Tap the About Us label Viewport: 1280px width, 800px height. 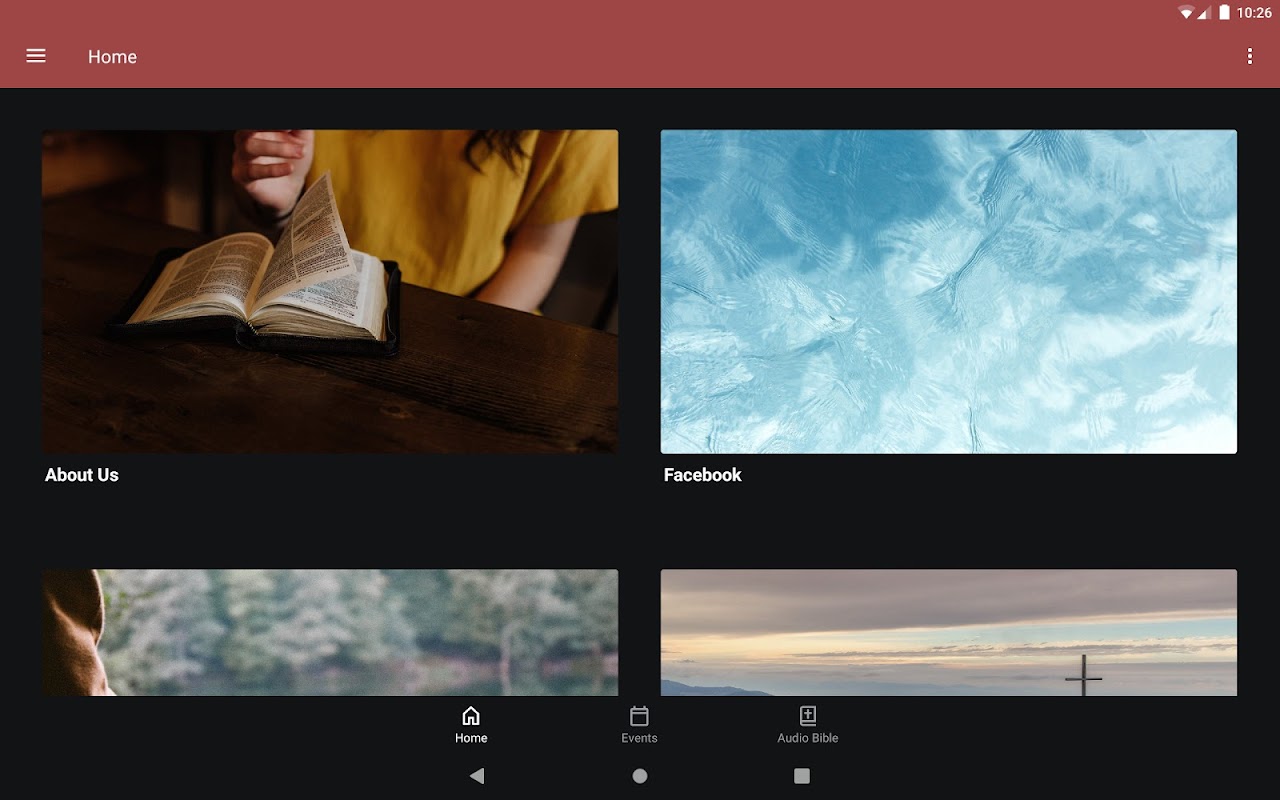click(x=82, y=475)
